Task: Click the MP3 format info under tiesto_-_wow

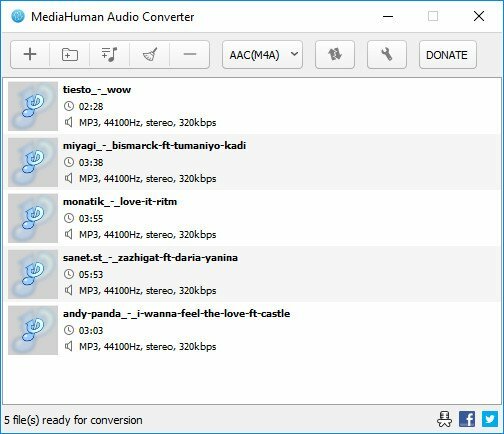Action: pyautogui.click(x=148, y=123)
